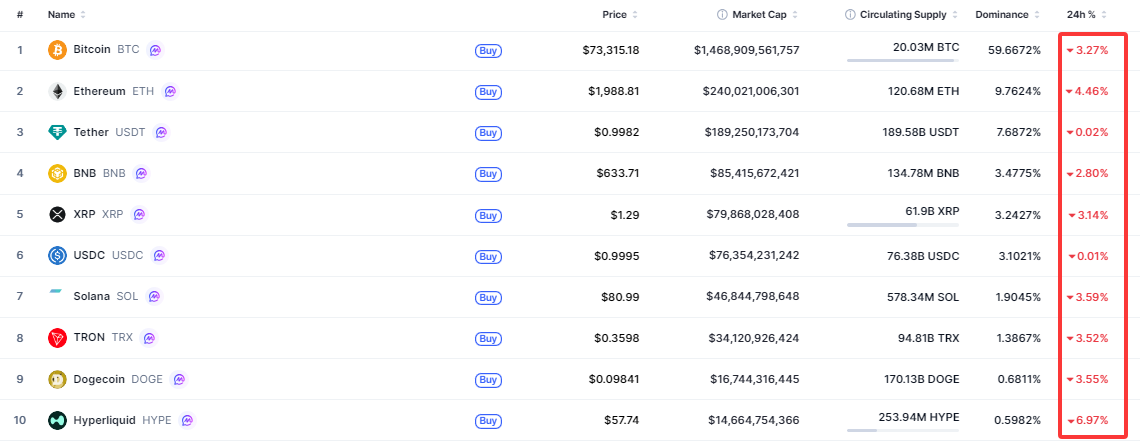The image size is (1140, 442).
Task: Click Hyperliquid circulating supply progress bar
Action: (903, 430)
